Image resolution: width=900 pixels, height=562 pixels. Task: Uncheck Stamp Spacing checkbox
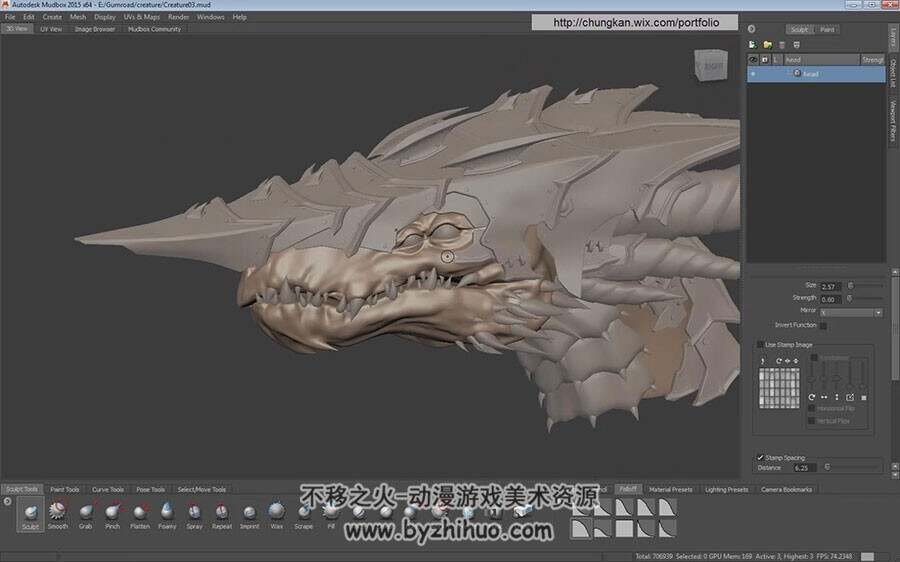[760, 458]
